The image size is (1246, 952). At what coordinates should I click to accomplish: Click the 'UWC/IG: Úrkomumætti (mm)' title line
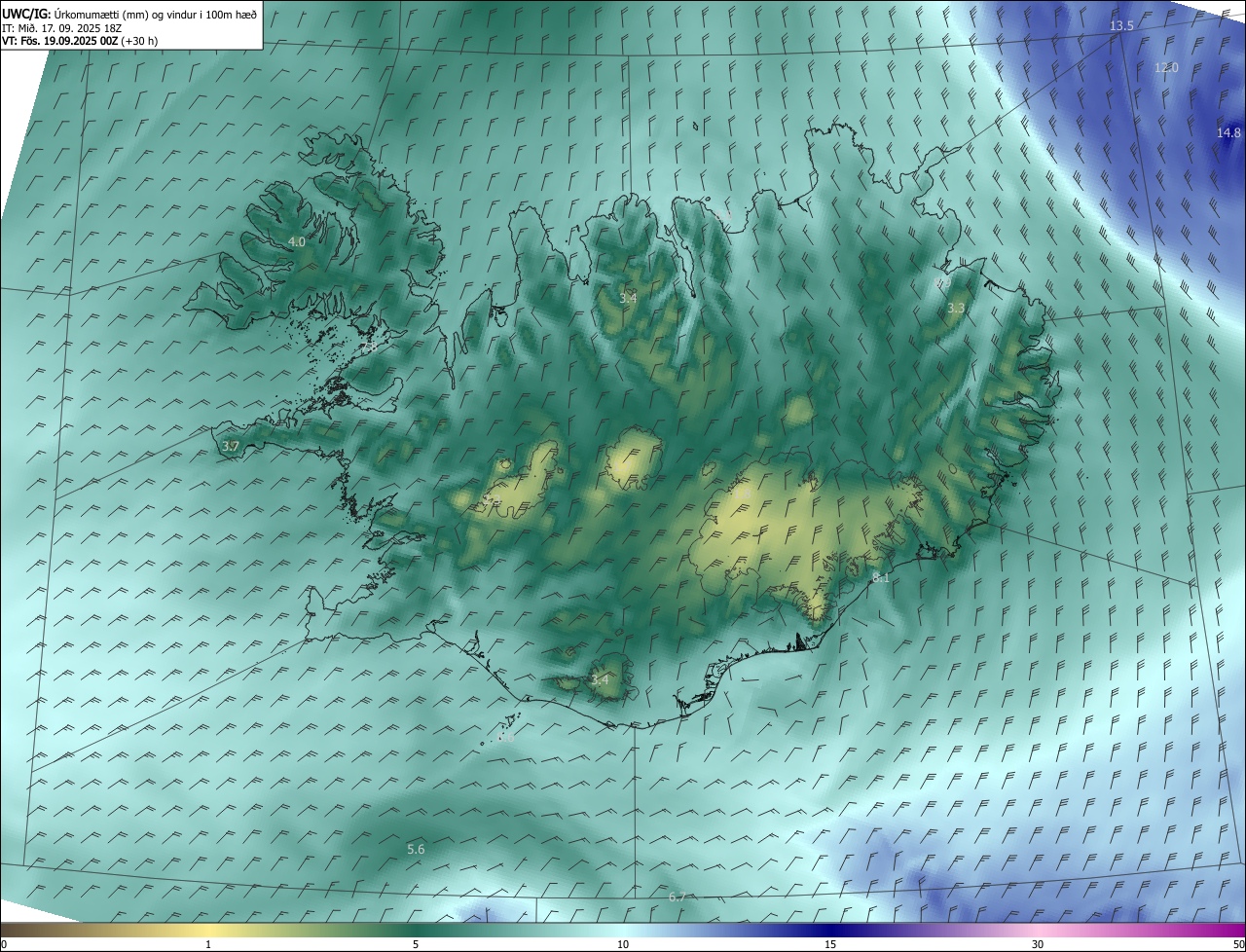(129, 14)
